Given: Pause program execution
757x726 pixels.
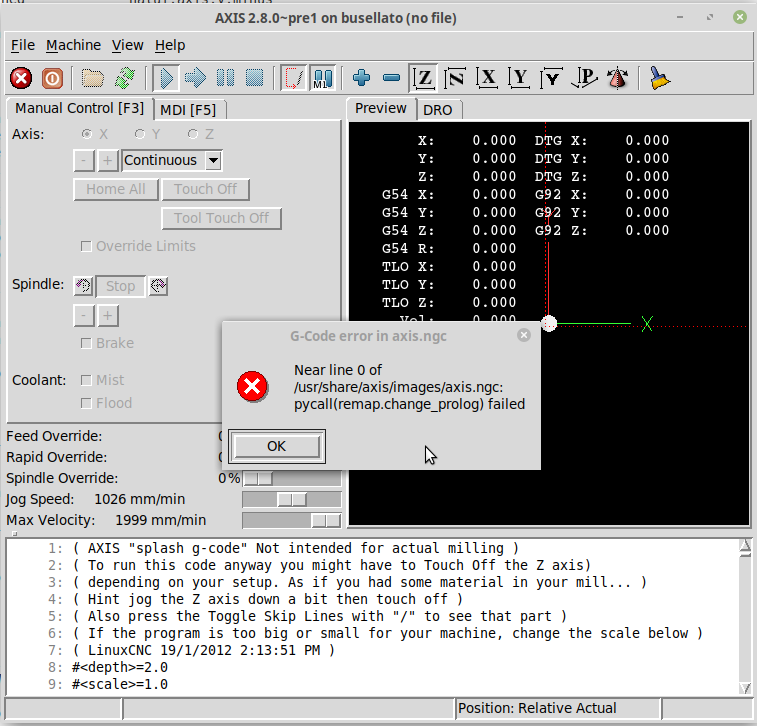Looking at the screenshot, I should (x=225, y=78).
